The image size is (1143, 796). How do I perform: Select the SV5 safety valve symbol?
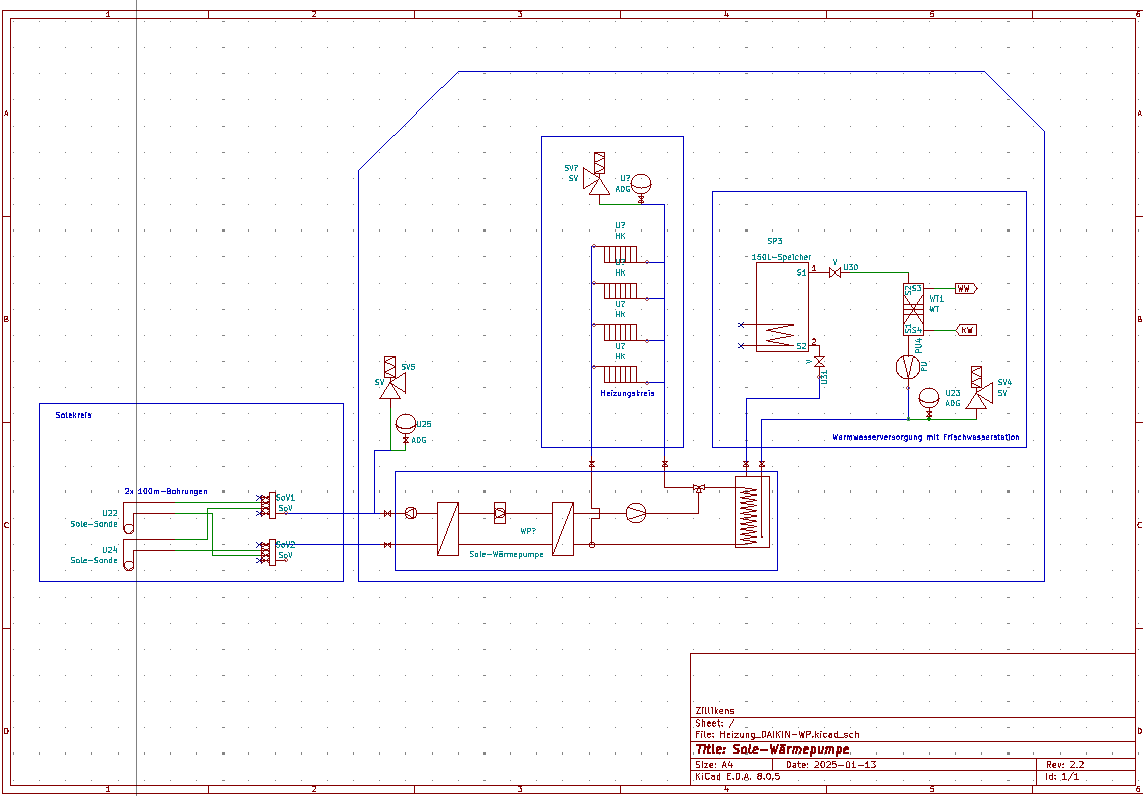[389, 385]
